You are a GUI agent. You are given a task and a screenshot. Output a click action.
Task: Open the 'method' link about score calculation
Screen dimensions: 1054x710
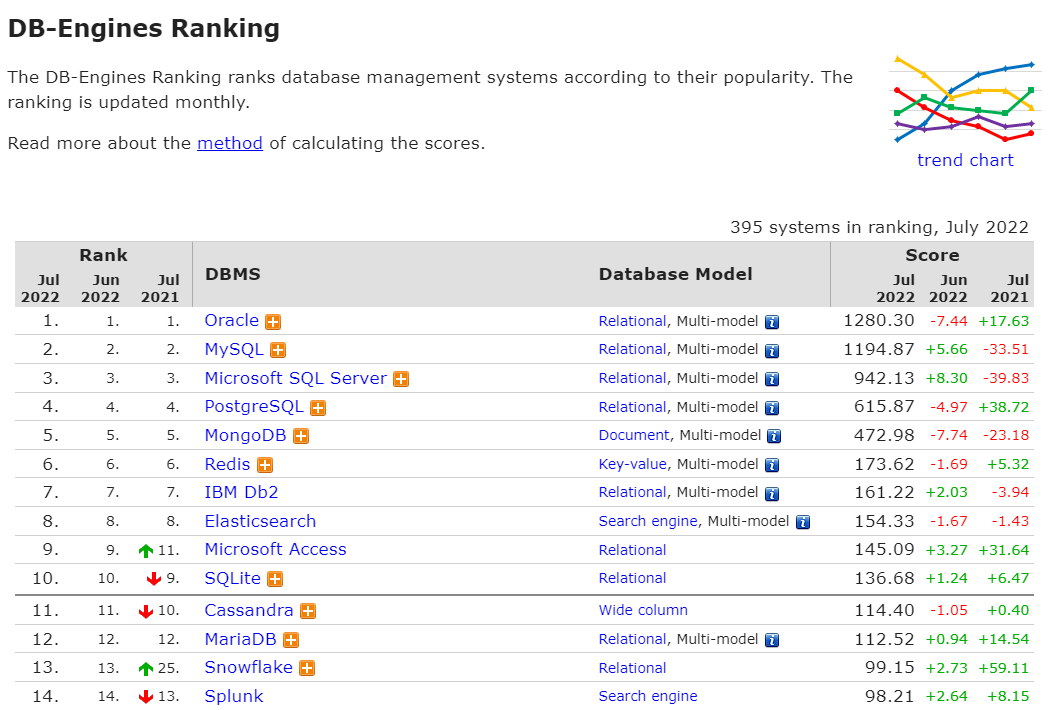click(230, 143)
